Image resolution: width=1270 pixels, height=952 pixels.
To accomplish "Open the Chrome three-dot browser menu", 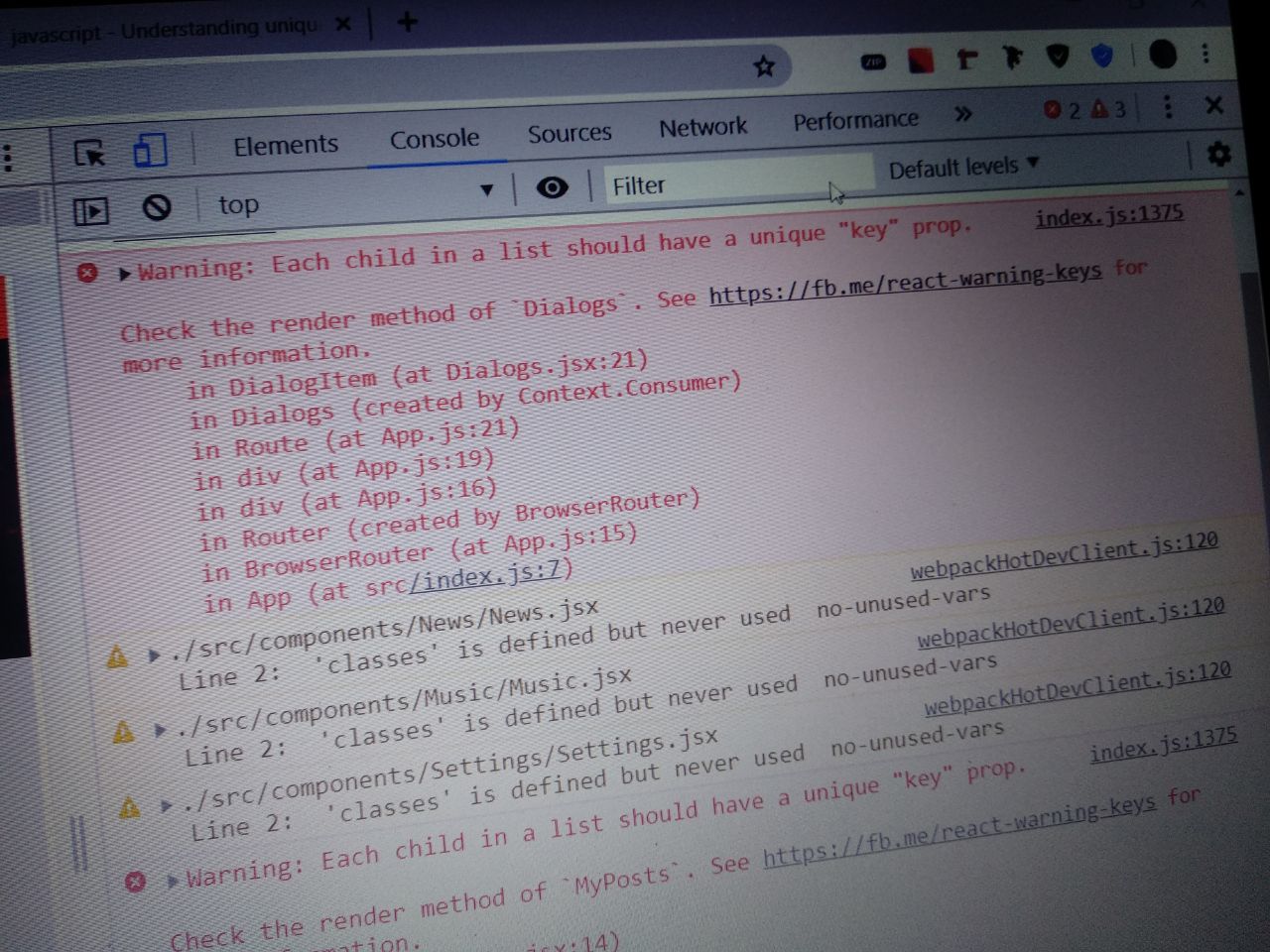I will [1206, 53].
